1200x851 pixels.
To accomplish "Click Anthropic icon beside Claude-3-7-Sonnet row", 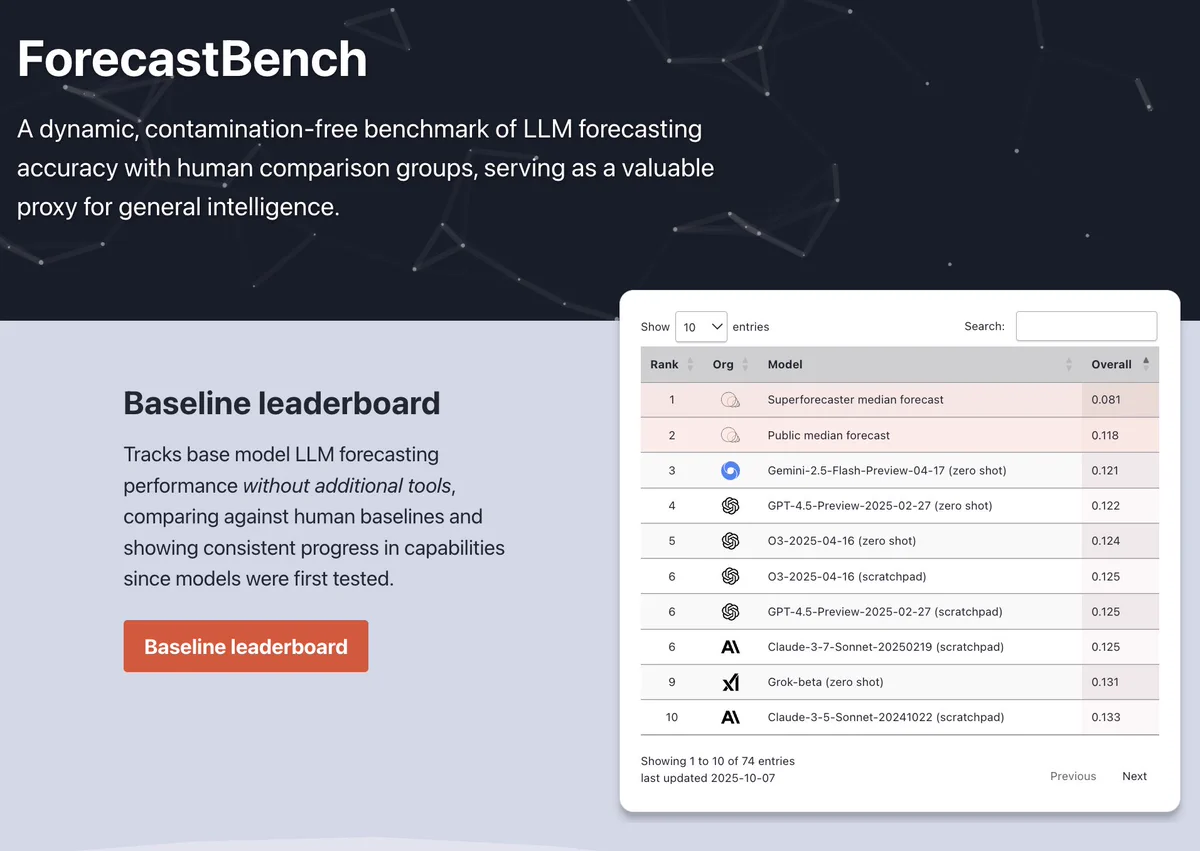I will tap(730, 647).
